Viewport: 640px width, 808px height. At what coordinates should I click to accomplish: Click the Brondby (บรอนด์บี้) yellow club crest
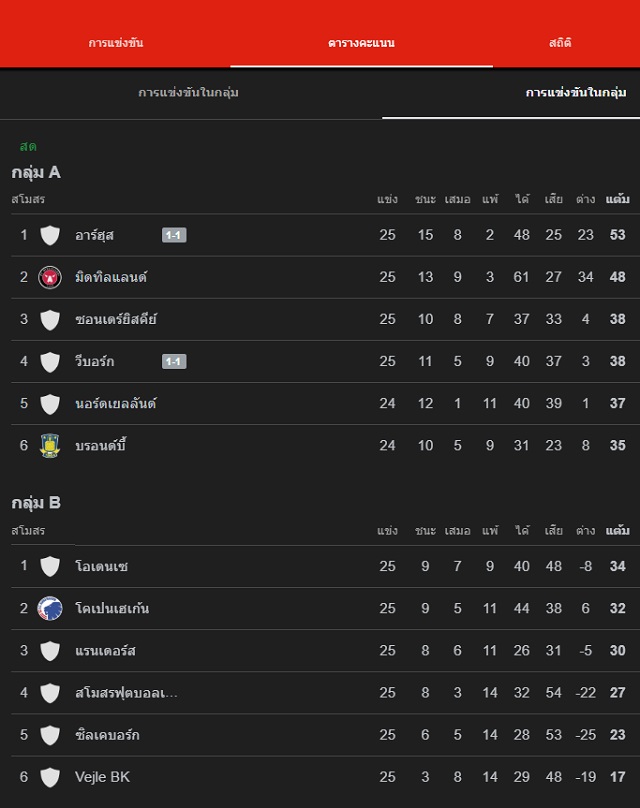(50, 446)
